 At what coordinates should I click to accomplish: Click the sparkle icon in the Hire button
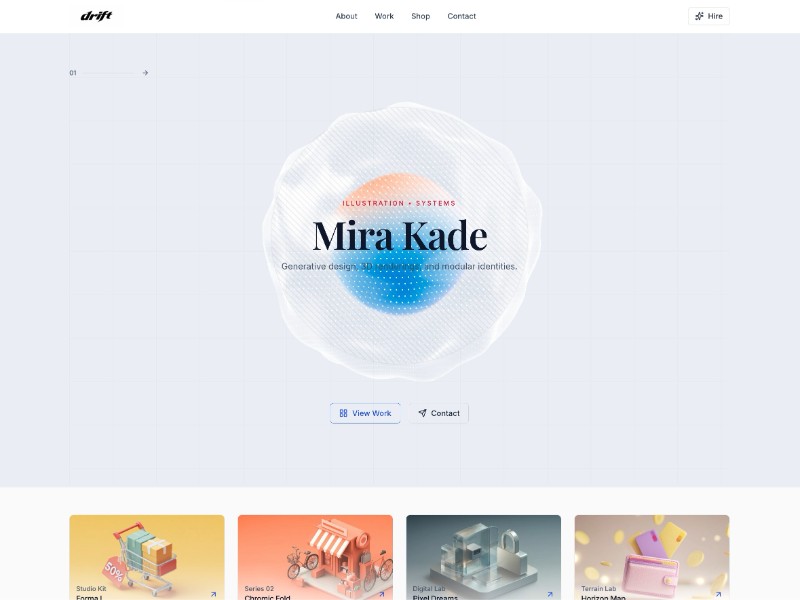[699, 16]
